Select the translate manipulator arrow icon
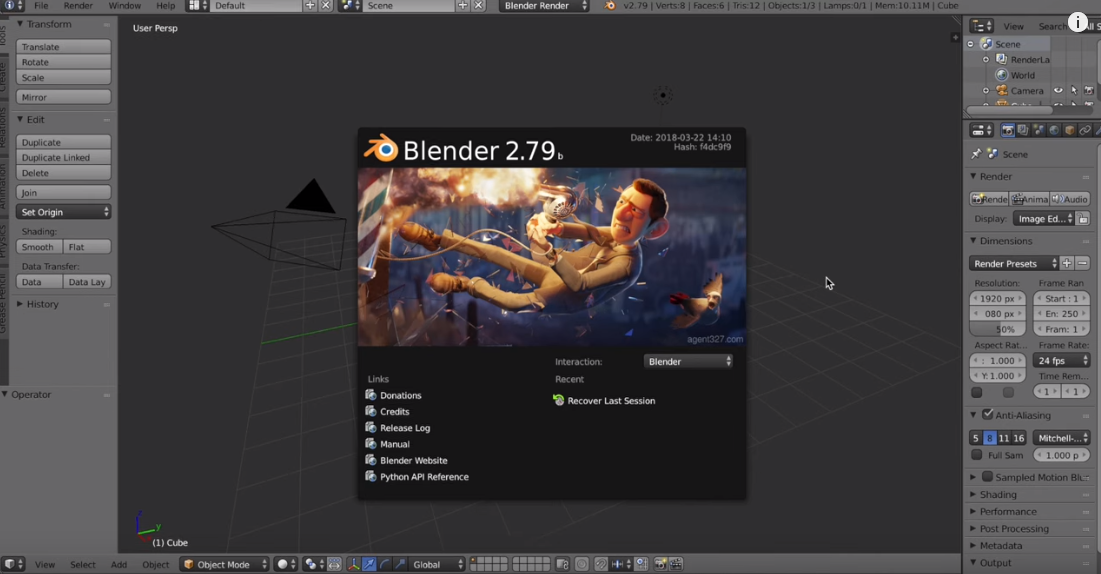Image resolution: width=1101 pixels, height=574 pixels. pos(369,564)
